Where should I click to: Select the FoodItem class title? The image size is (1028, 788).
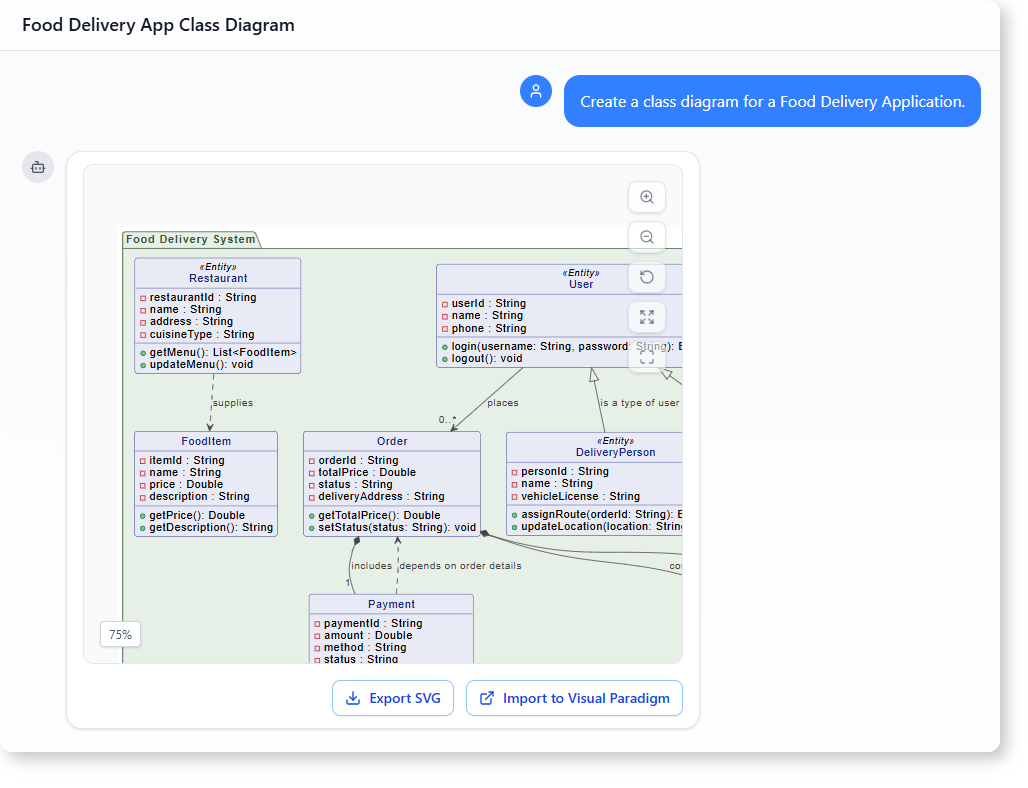pyautogui.click(x=206, y=441)
